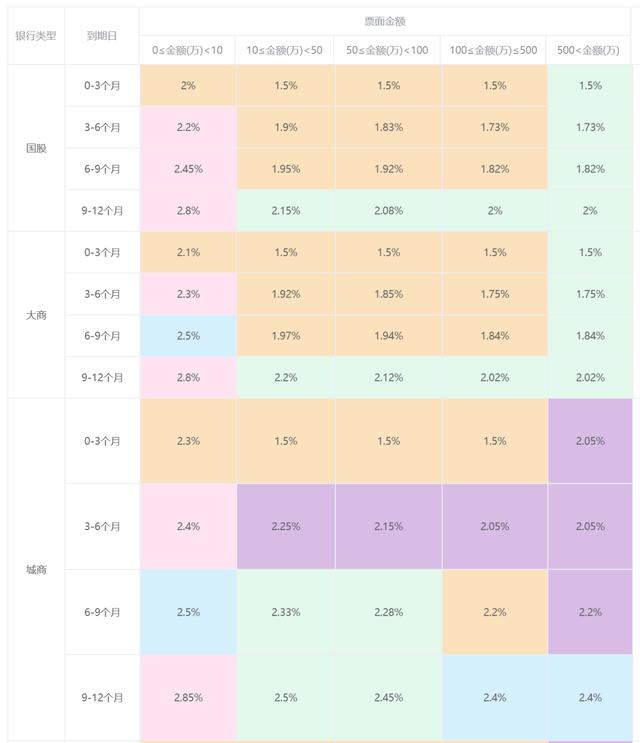
Task: Click the 国股 bank type cell
Action: [x=35, y=148]
